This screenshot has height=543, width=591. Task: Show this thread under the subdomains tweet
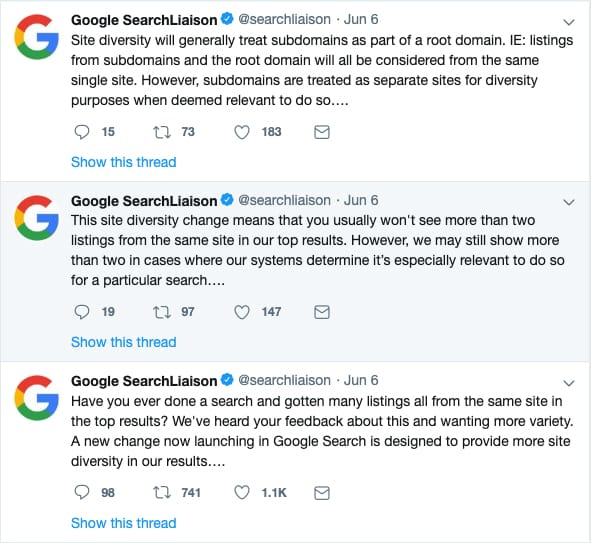pos(124,162)
